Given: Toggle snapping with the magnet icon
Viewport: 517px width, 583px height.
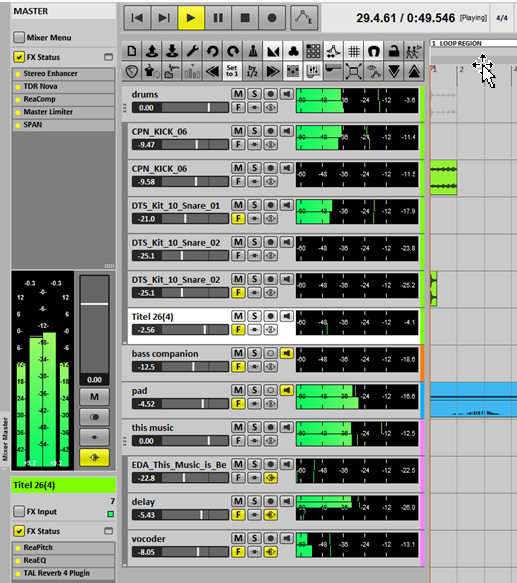Looking at the screenshot, I should 374,51.
